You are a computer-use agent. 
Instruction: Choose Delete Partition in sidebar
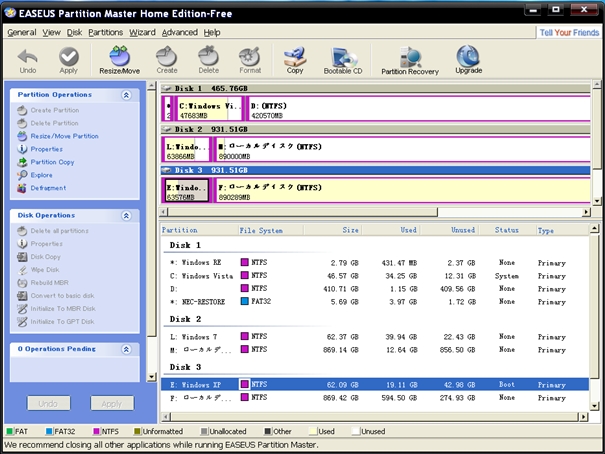pyautogui.click(x=54, y=123)
